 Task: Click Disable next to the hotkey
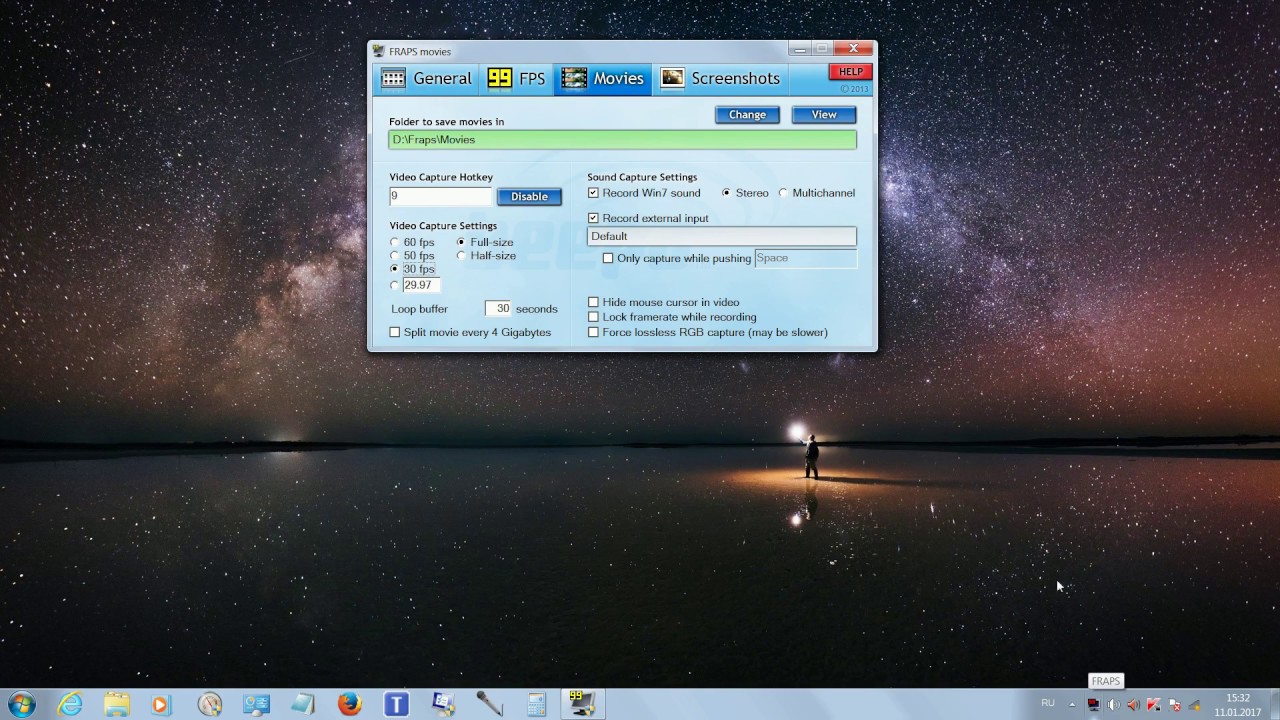[x=529, y=197]
